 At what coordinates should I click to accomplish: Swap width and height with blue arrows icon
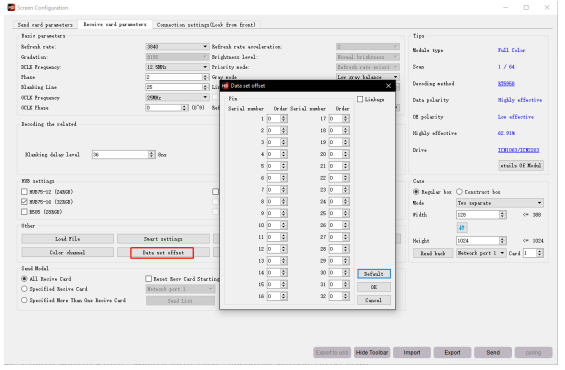click(462, 228)
